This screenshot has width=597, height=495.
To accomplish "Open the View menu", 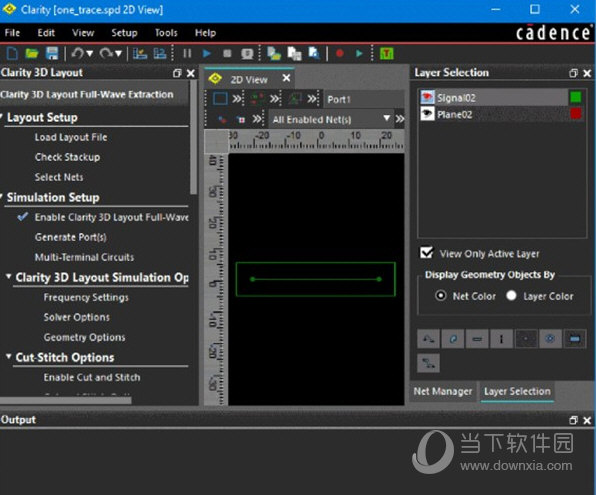I will pos(83,33).
